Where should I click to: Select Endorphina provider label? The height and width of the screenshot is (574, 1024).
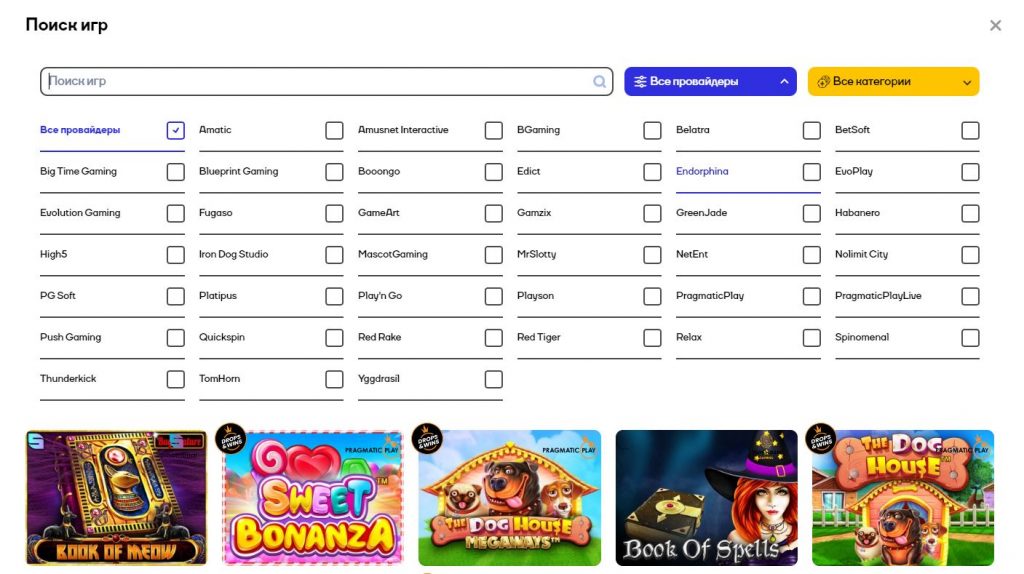point(702,171)
